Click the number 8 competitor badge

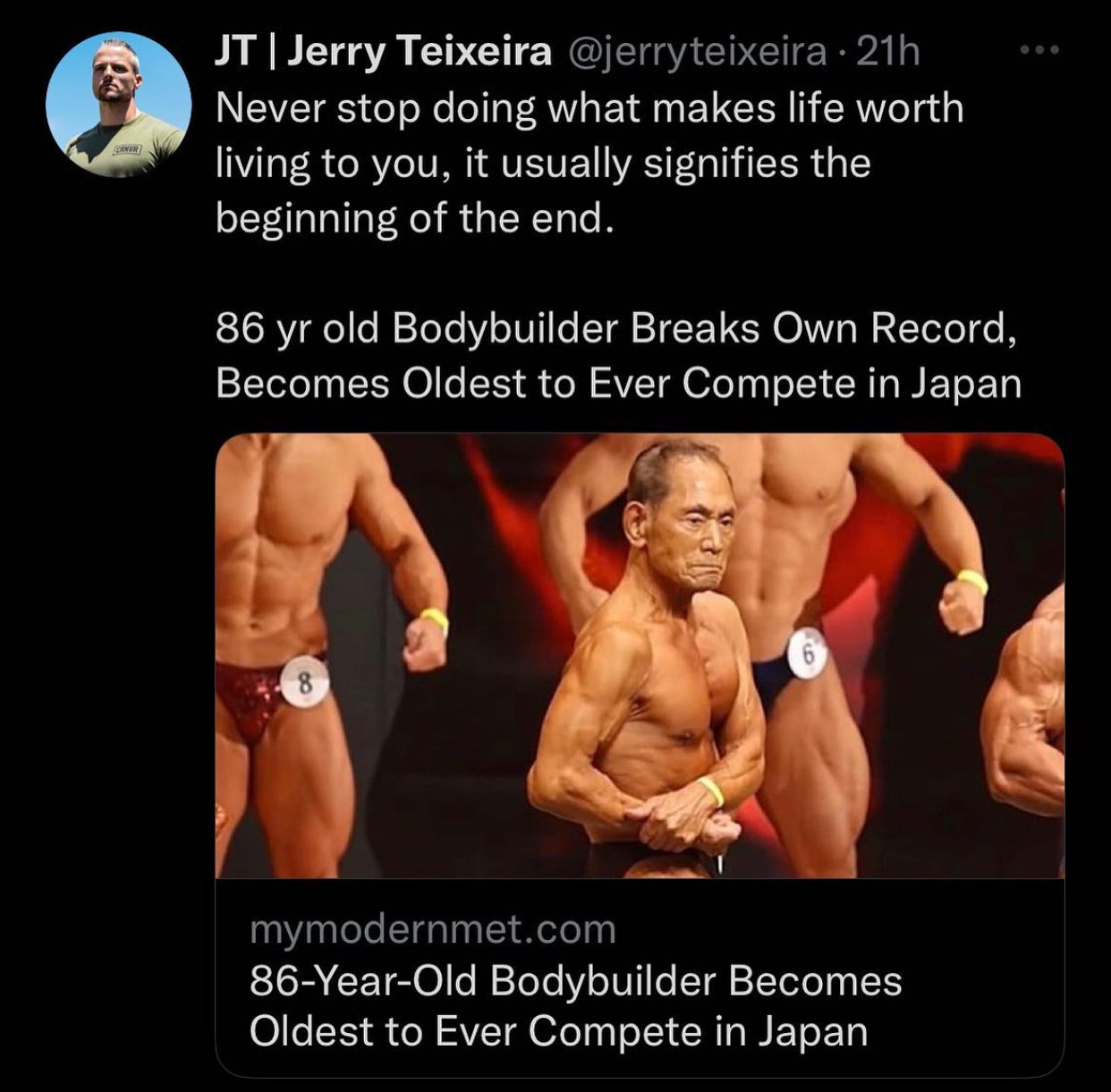pos(304,685)
